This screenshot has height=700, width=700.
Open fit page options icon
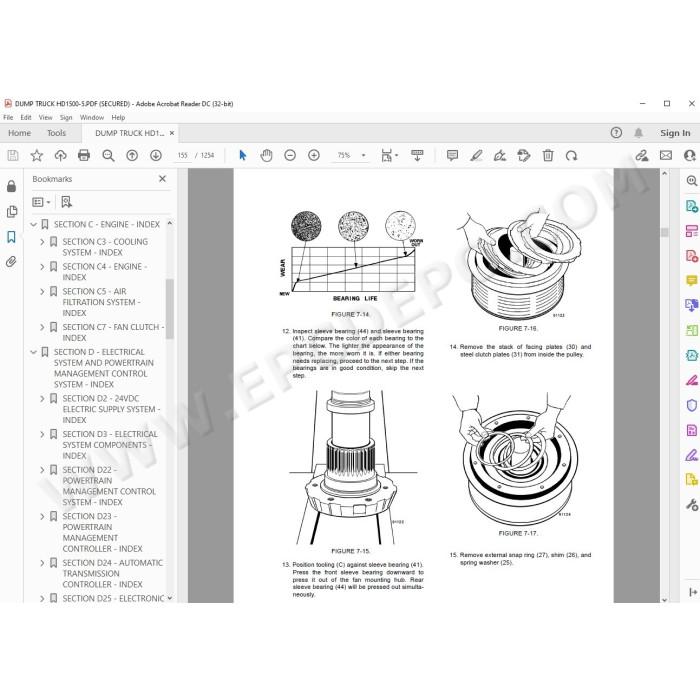coord(389,155)
